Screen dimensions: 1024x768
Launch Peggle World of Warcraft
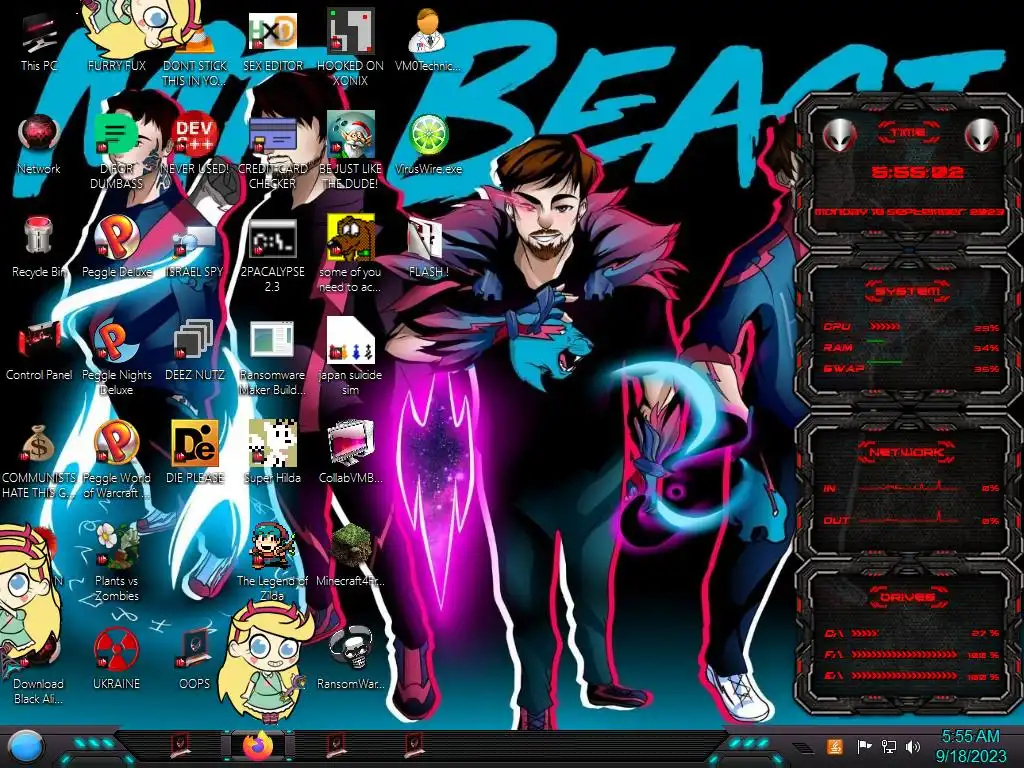116,445
